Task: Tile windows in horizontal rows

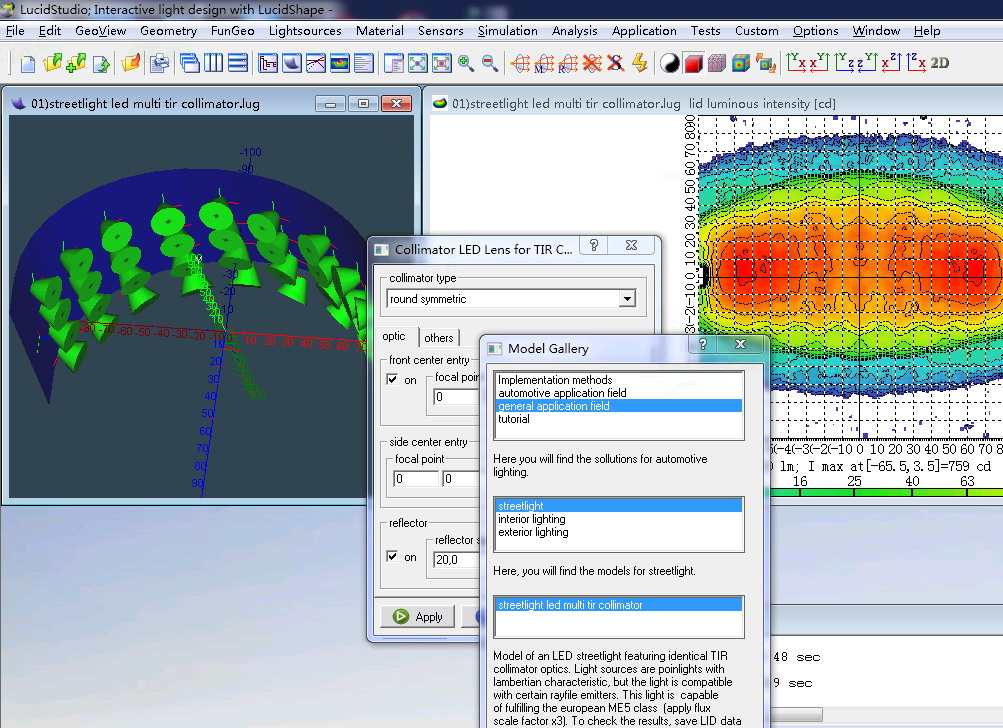Action: click(237, 63)
